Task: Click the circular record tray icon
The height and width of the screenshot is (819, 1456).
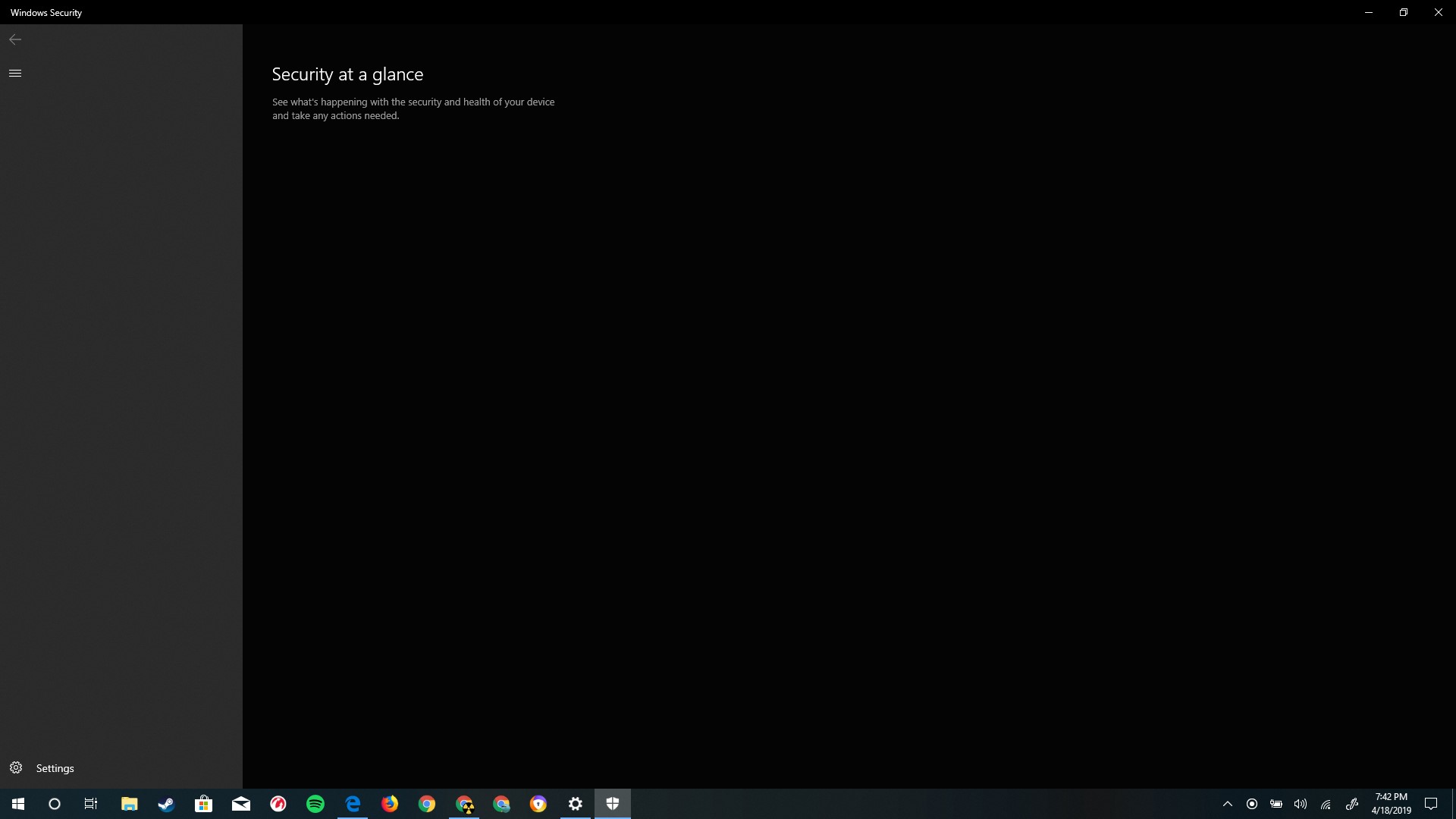Action: click(x=1252, y=804)
